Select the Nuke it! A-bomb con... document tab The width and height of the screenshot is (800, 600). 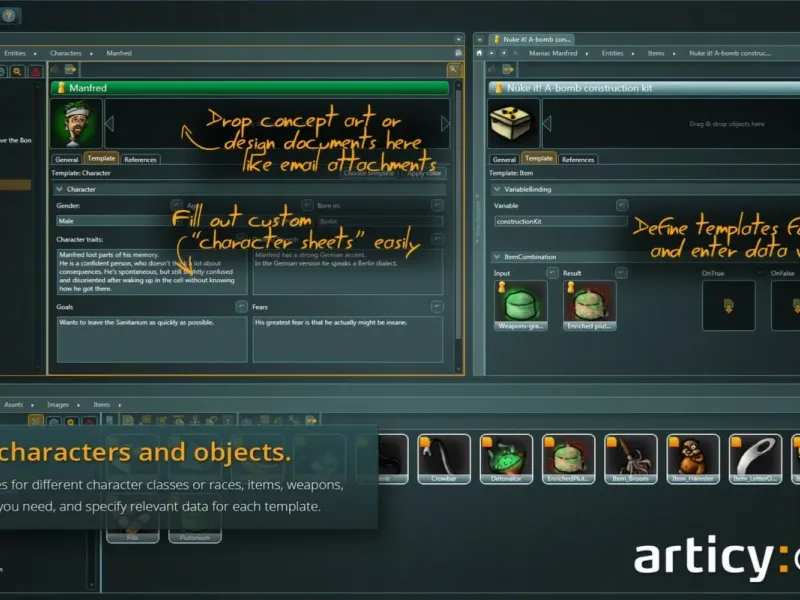(532, 39)
